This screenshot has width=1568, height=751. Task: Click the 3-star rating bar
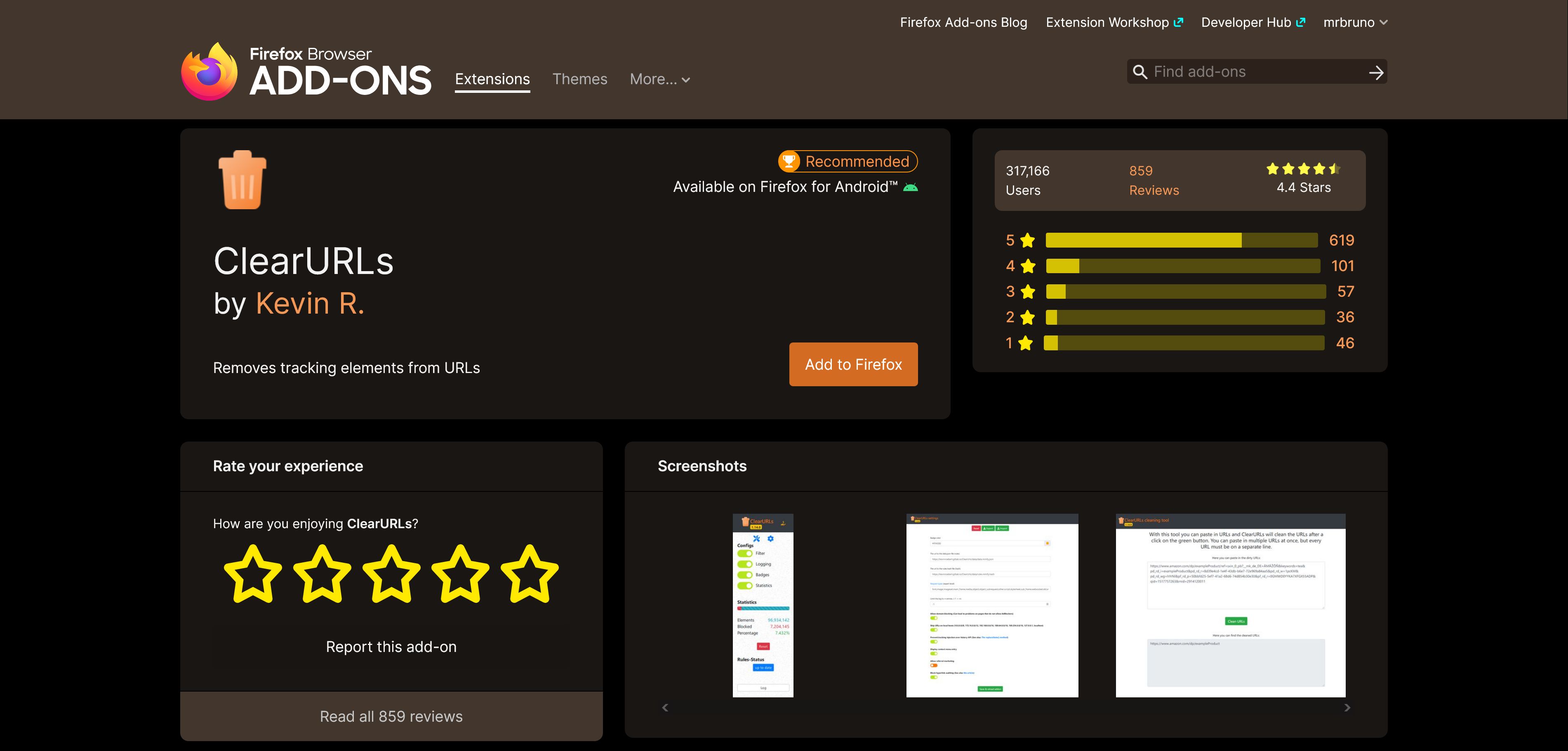pyautogui.click(x=1186, y=291)
